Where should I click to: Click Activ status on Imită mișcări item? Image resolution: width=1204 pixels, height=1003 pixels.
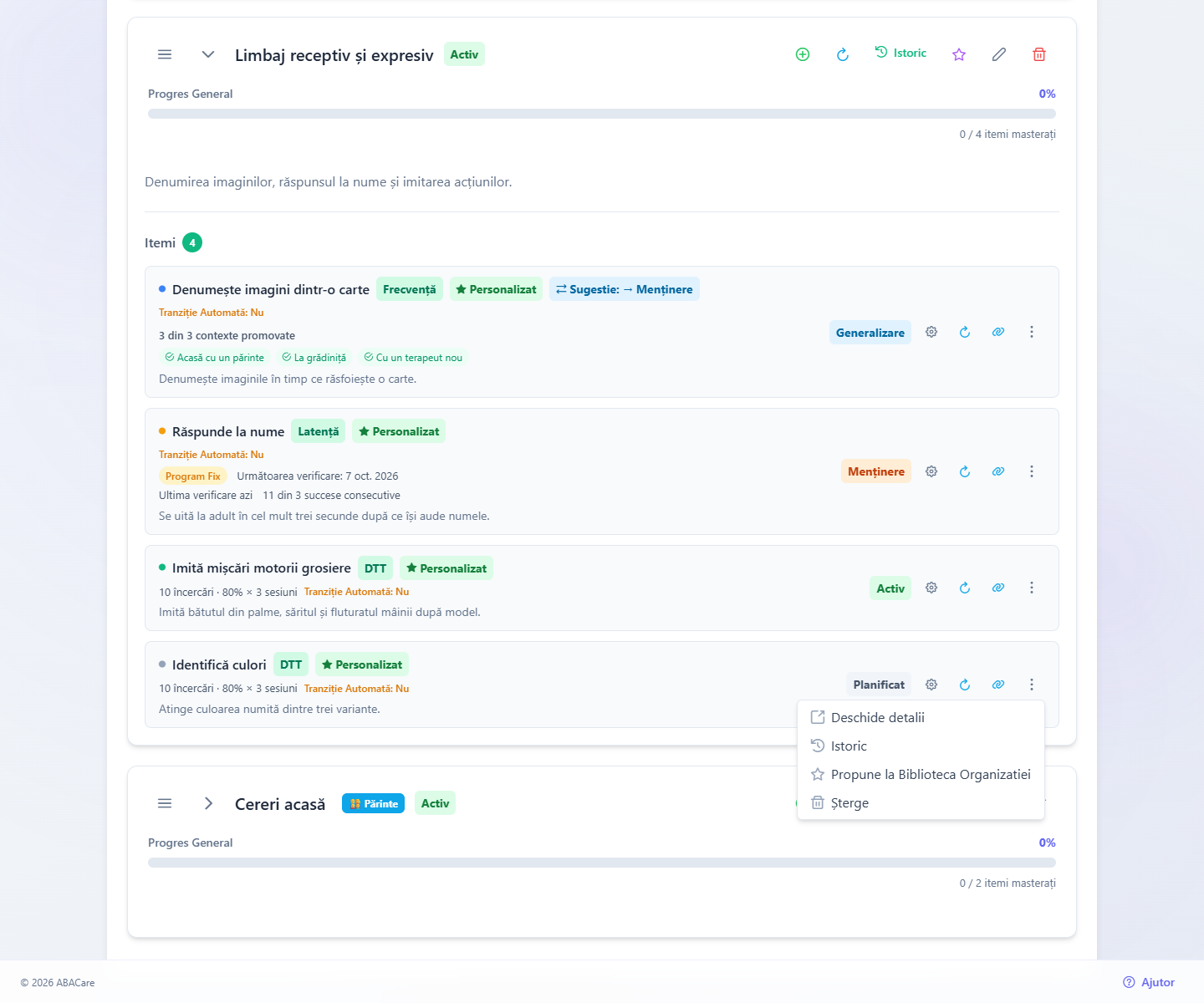click(x=890, y=588)
